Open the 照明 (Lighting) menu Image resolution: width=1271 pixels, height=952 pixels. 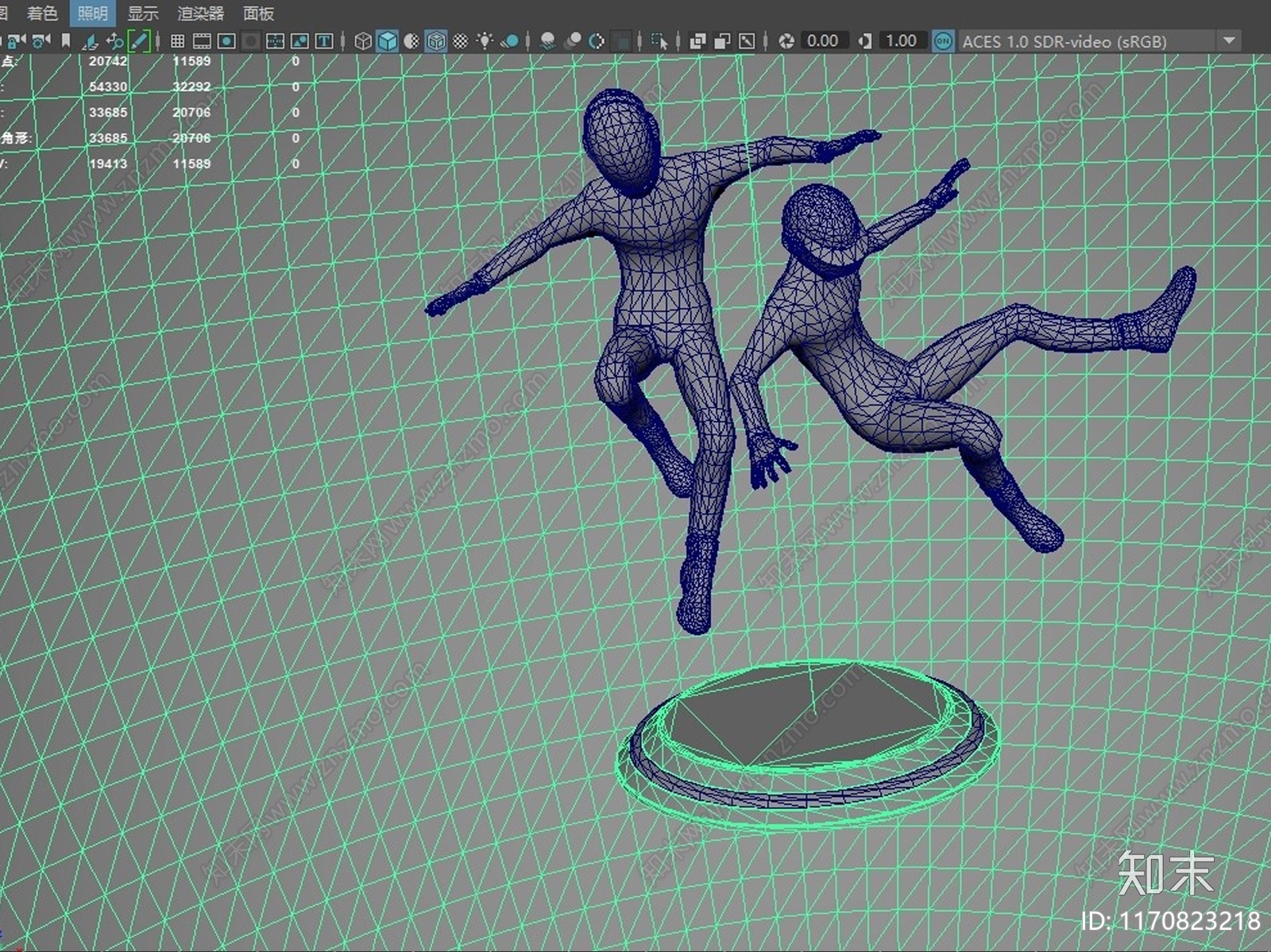tap(92, 13)
